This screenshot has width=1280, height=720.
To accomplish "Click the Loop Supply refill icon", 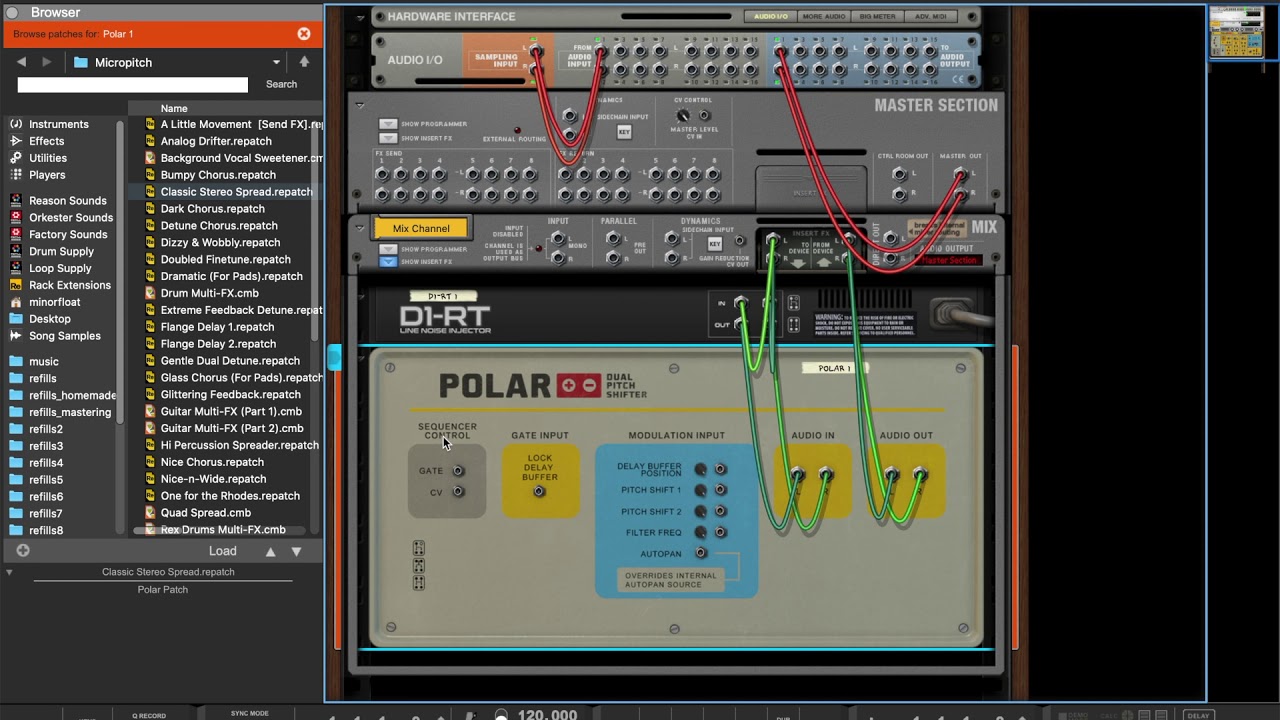I will 16,268.
